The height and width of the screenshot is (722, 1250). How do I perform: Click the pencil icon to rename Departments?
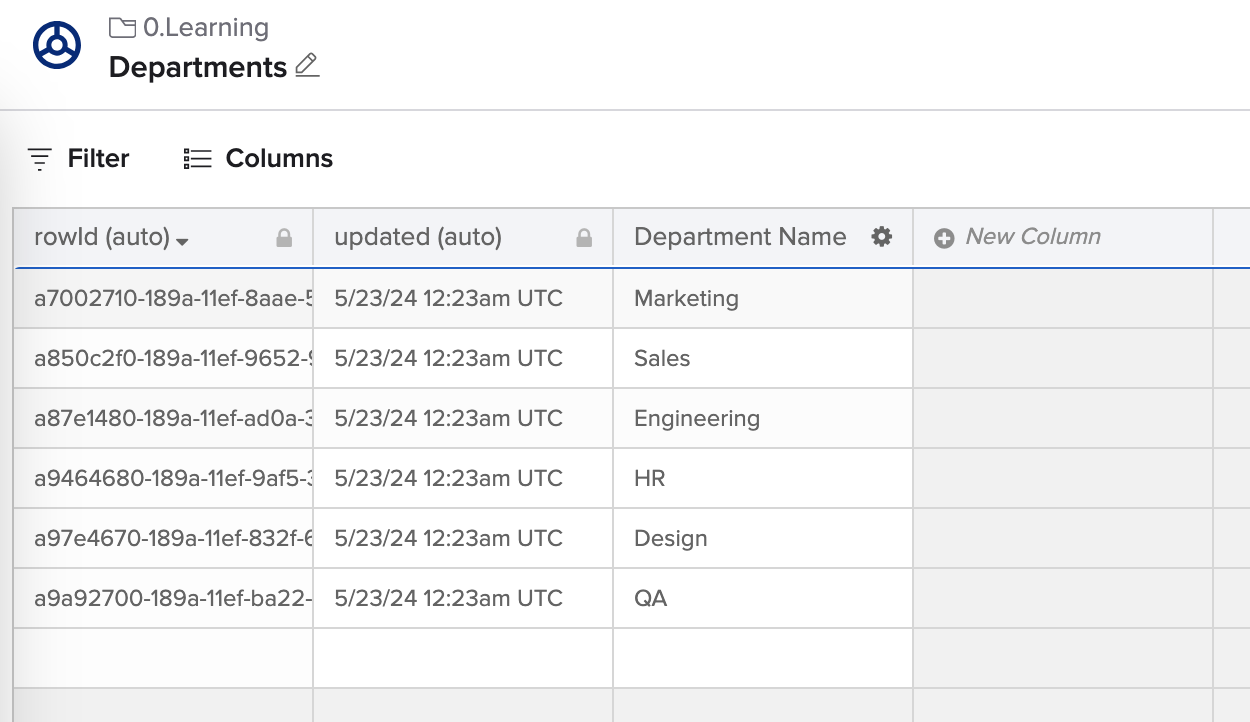click(x=306, y=66)
